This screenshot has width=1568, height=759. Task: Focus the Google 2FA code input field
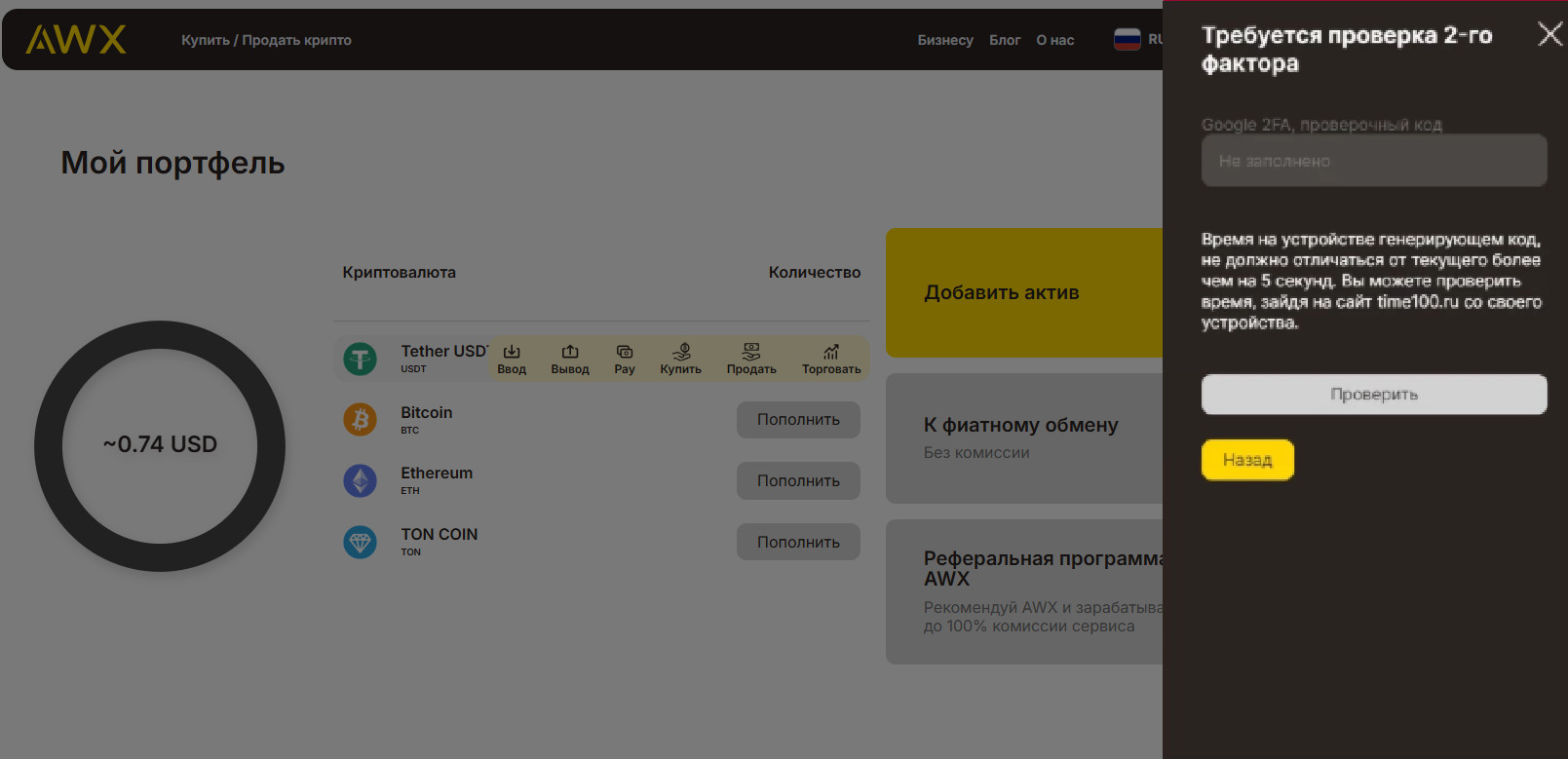click(1373, 161)
